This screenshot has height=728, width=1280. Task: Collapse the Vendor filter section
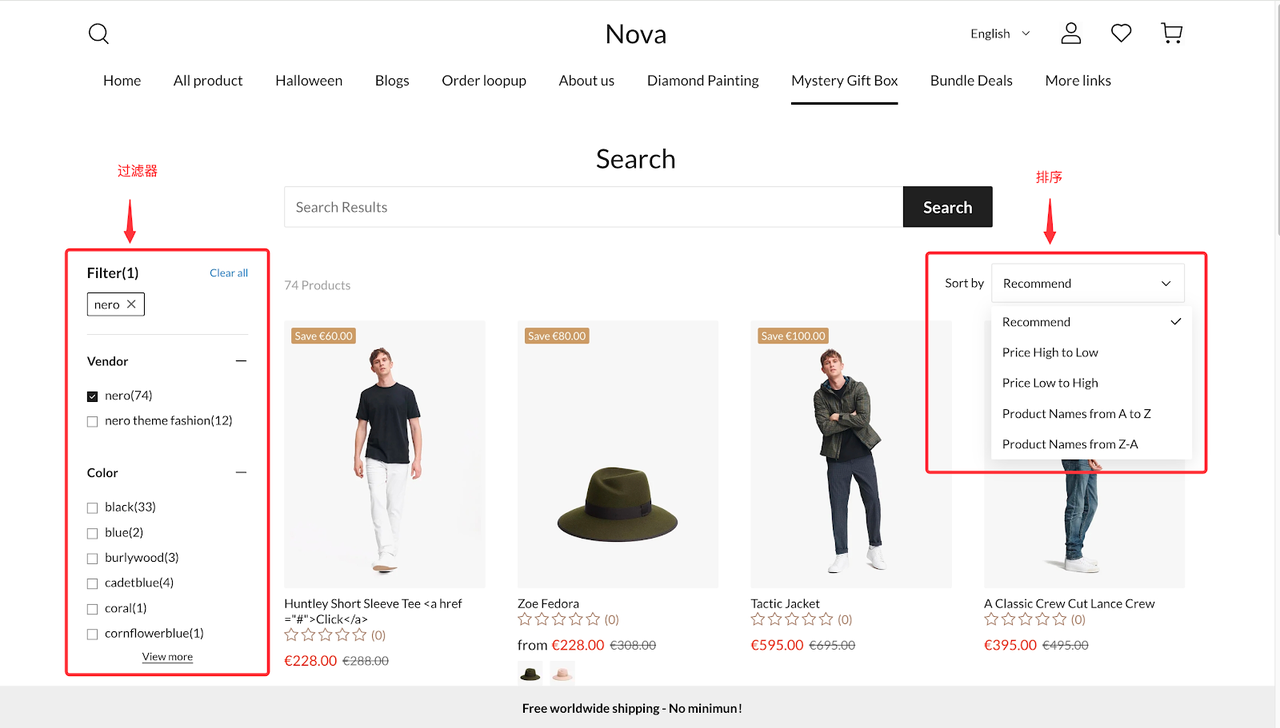click(x=241, y=361)
